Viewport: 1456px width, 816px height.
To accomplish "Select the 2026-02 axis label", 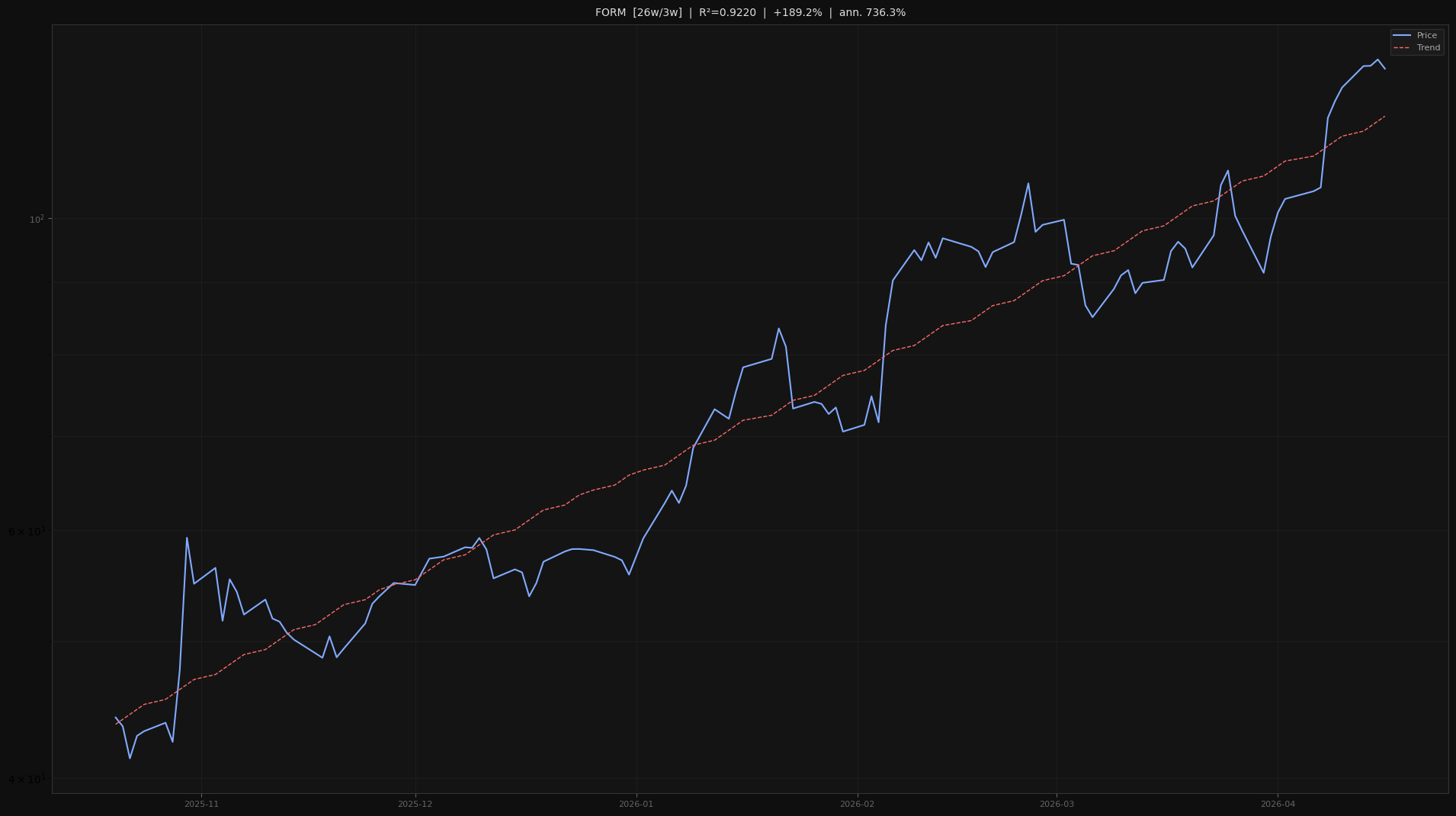I will coord(856,803).
